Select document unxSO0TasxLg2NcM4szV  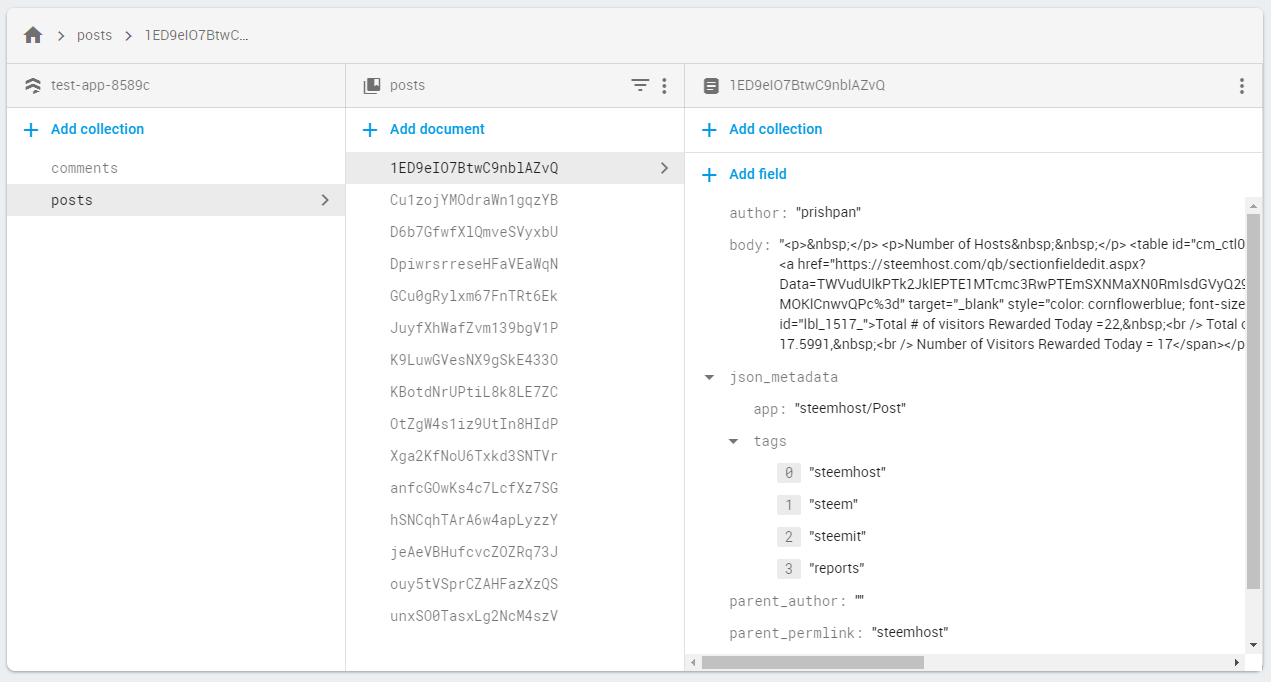(474, 616)
